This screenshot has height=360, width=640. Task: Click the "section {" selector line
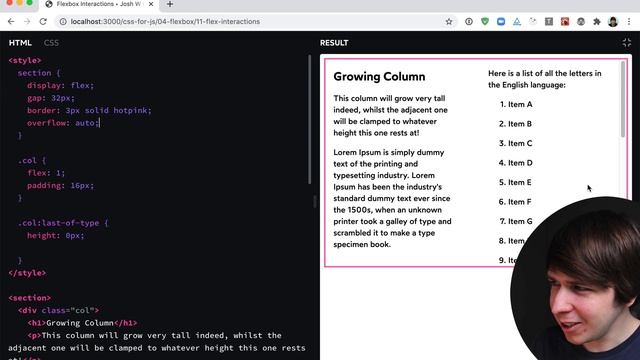[39, 73]
